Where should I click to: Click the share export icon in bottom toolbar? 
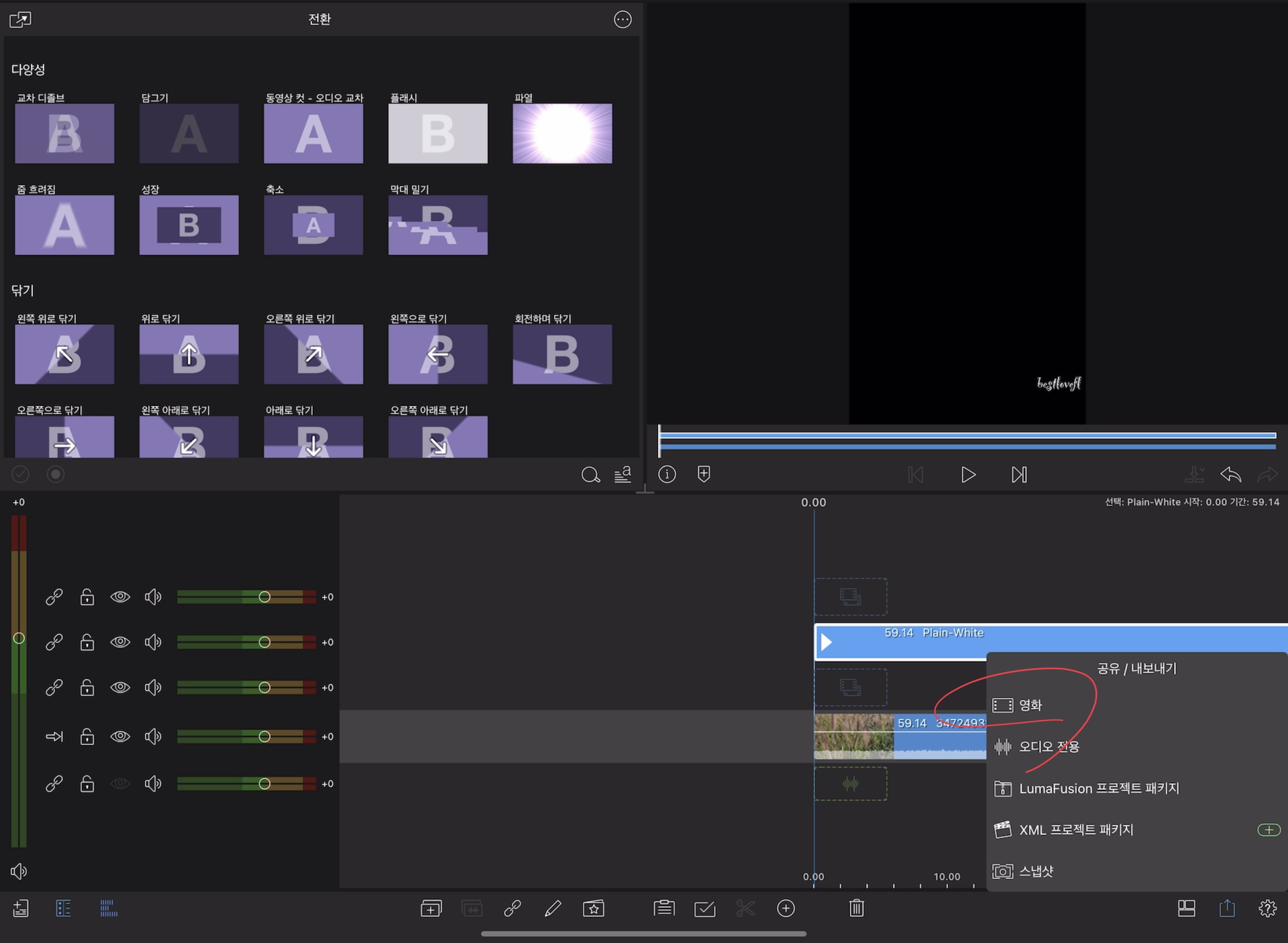coord(1227,908)
